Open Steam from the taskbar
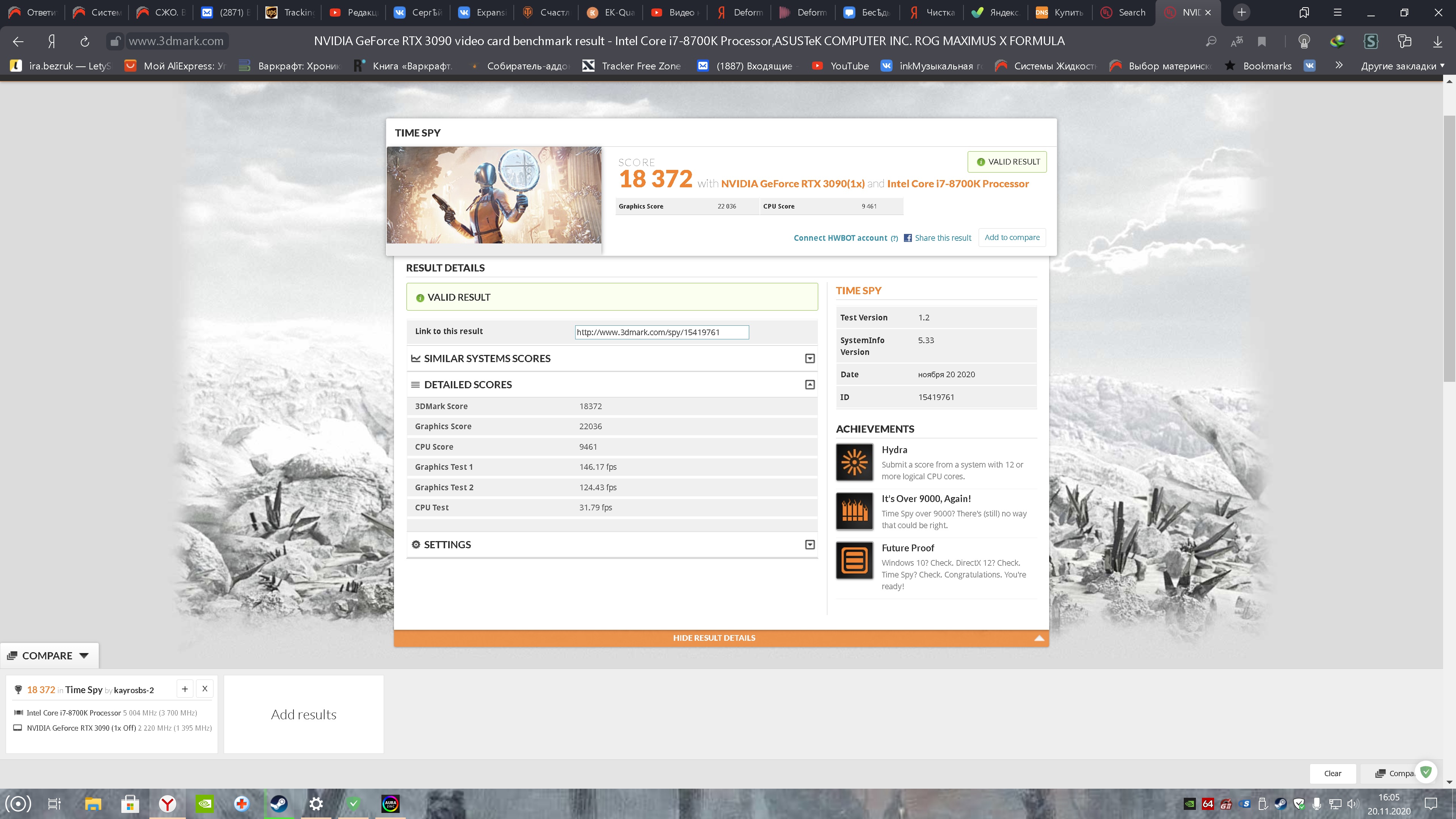Viewport: 1456px width, 819px height. [x=279, y=803]
